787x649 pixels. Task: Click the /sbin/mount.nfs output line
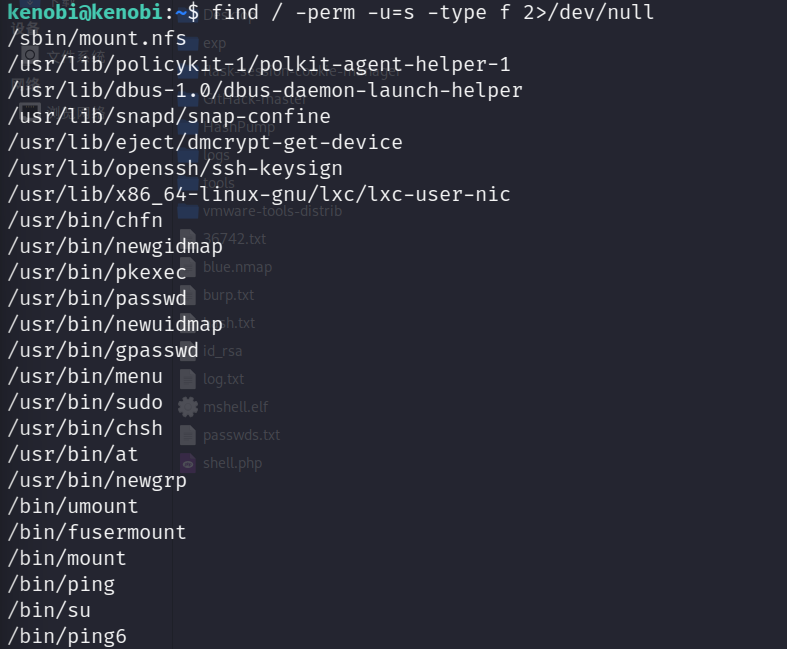coord(97,38)
